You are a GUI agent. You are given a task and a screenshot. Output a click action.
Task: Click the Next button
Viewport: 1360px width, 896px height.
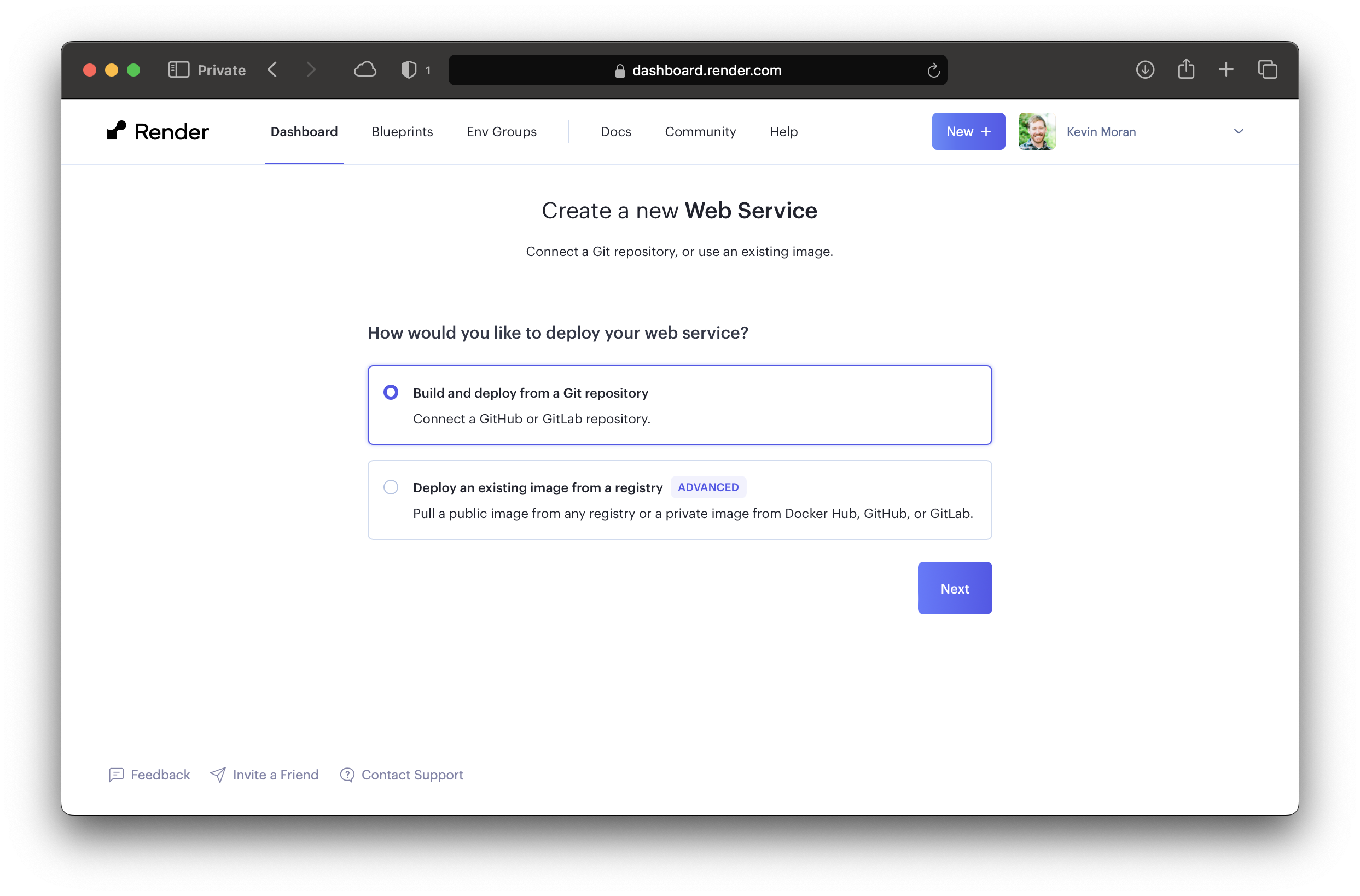pos(954,588)
